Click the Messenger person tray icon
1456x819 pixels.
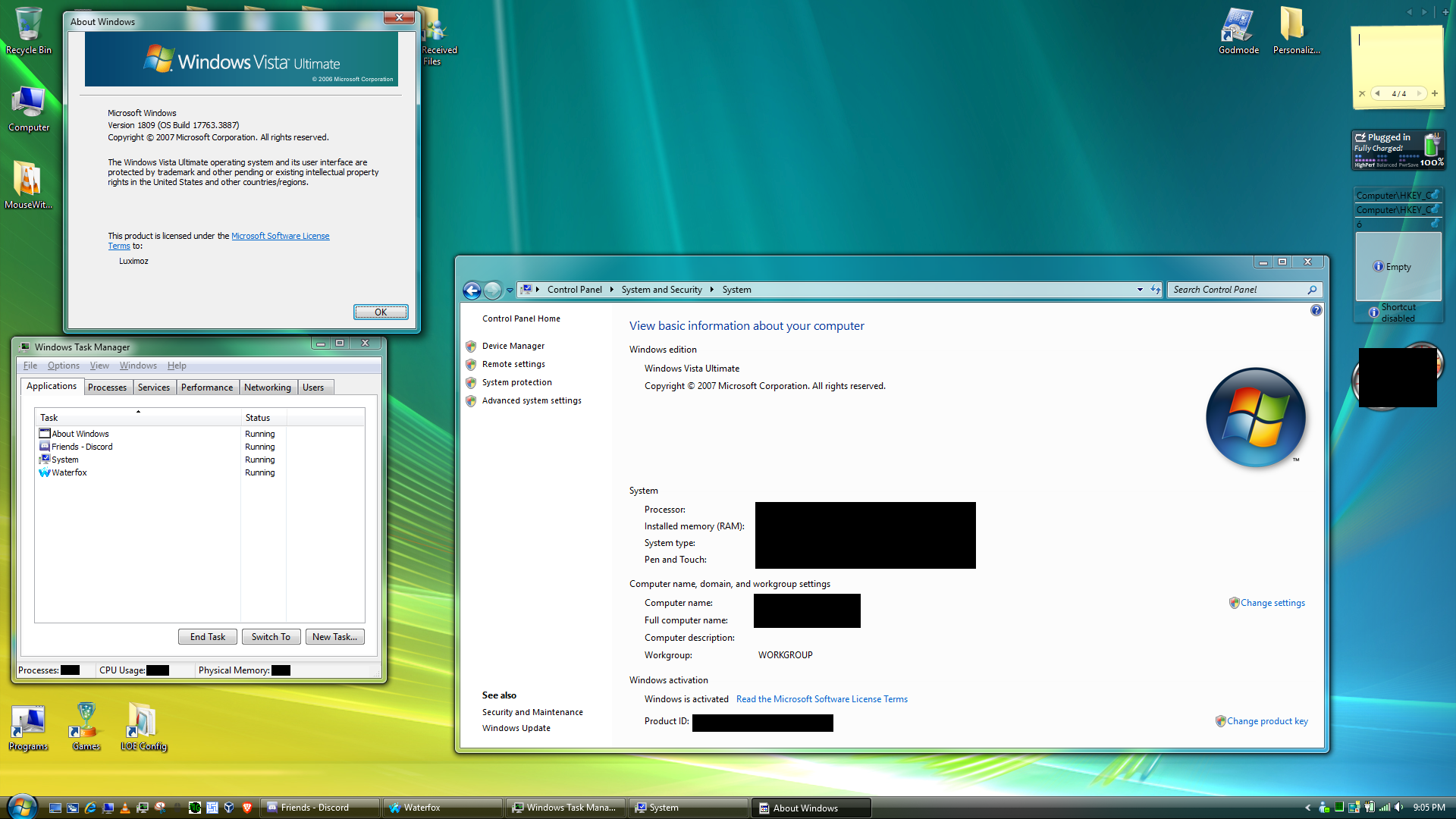pyautogui.click(x=1324, y=808)
